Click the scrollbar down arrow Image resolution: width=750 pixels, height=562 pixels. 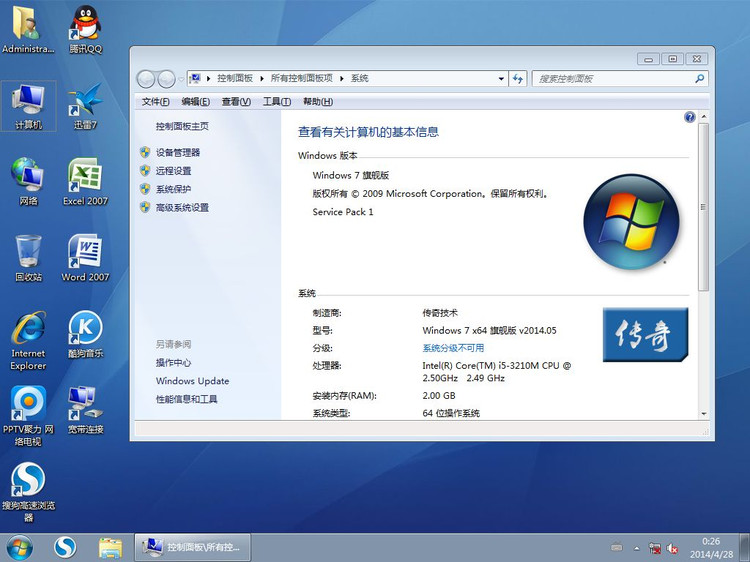(x=704, y=414)
